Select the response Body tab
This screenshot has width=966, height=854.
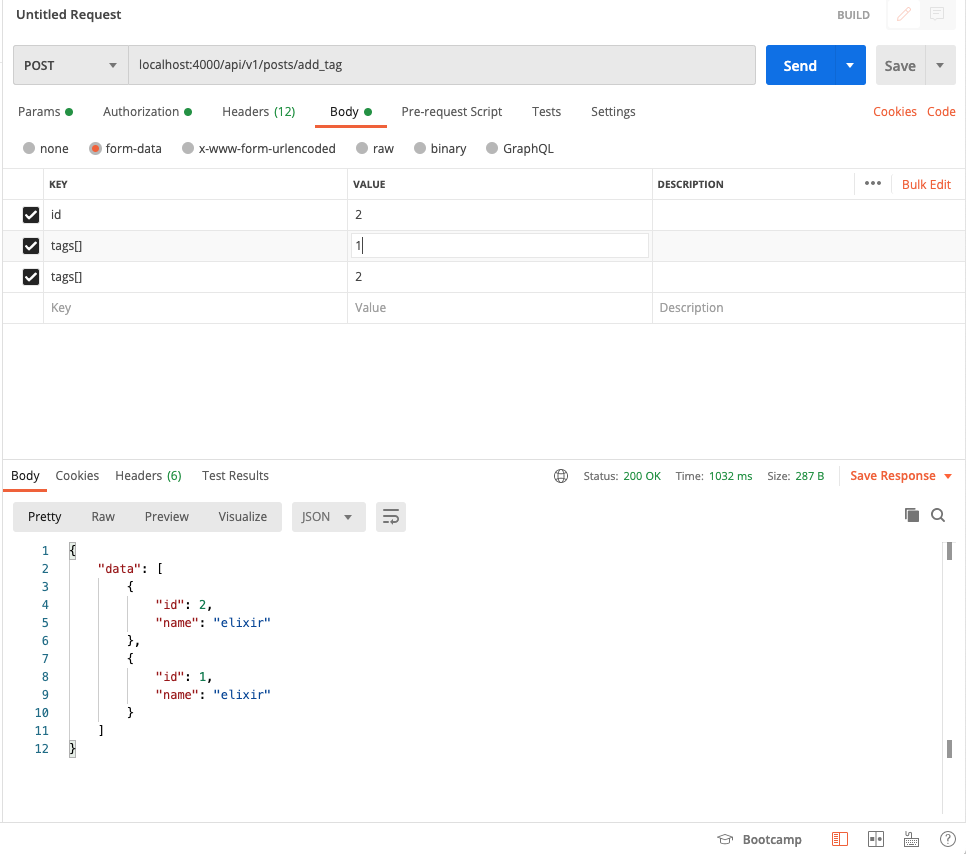(25, 476)
